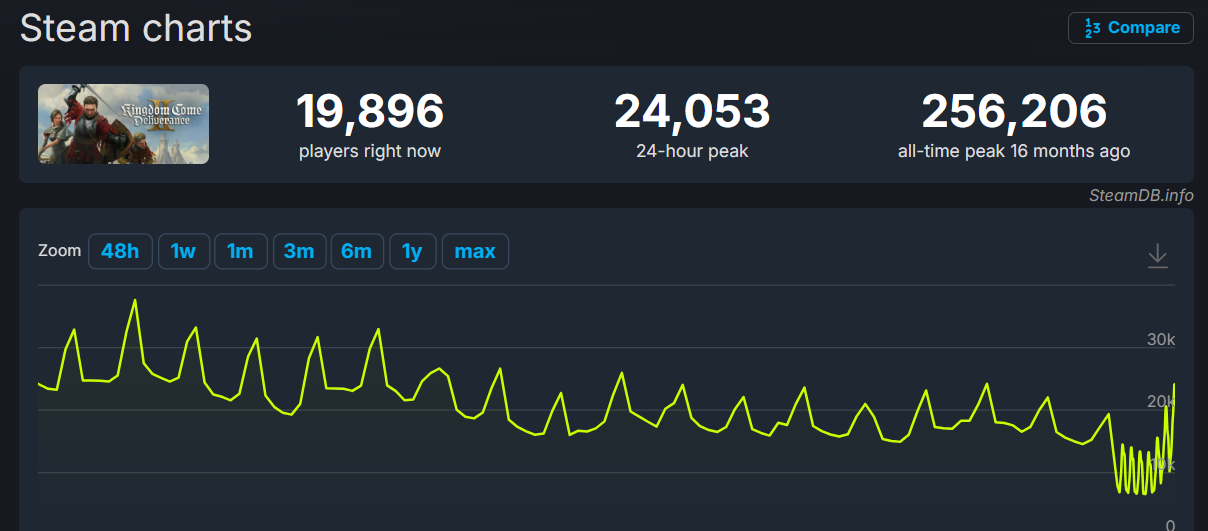Click the 'all-time peak 16 months ago' caption
Viewport: 1208px width, 531px height.
pos(1014,152)
